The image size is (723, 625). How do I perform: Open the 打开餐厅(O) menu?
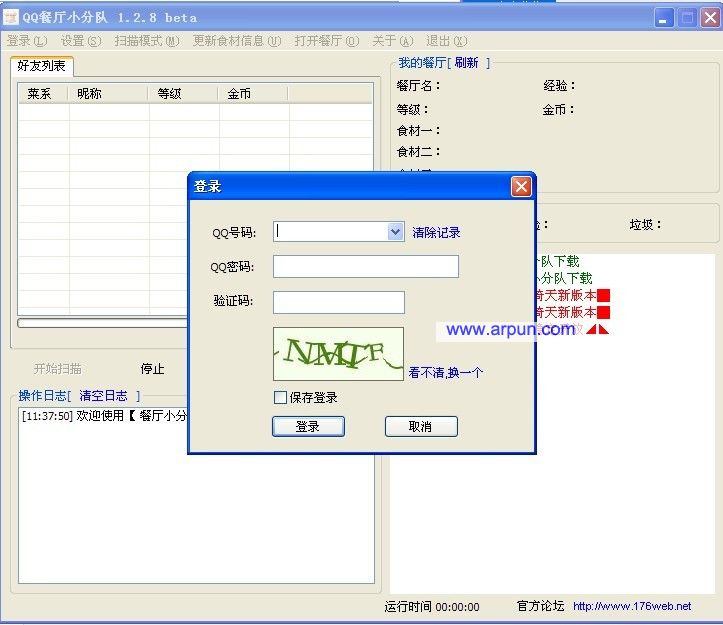point(327,41)
